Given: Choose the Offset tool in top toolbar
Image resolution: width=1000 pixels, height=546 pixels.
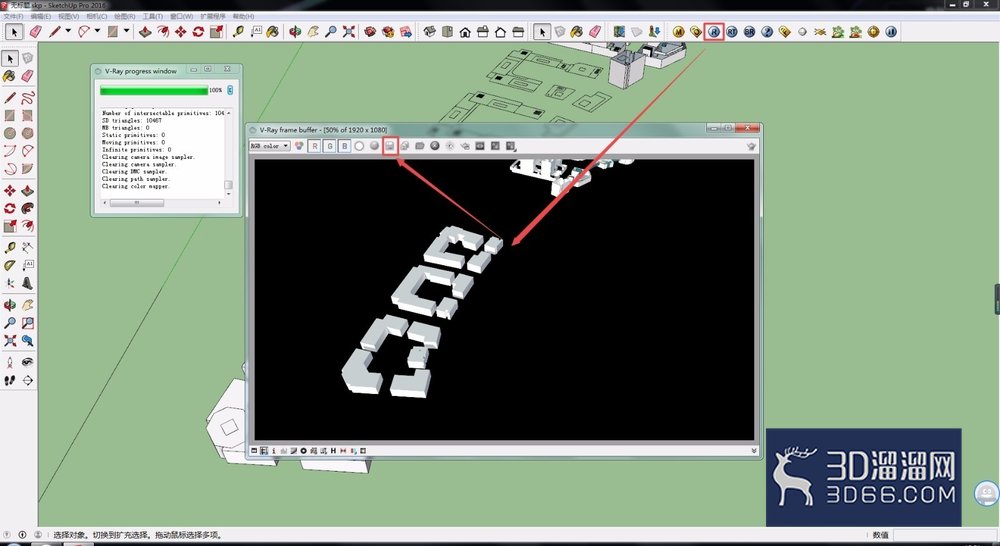Looking at the screenshot, I should point(163,31).
